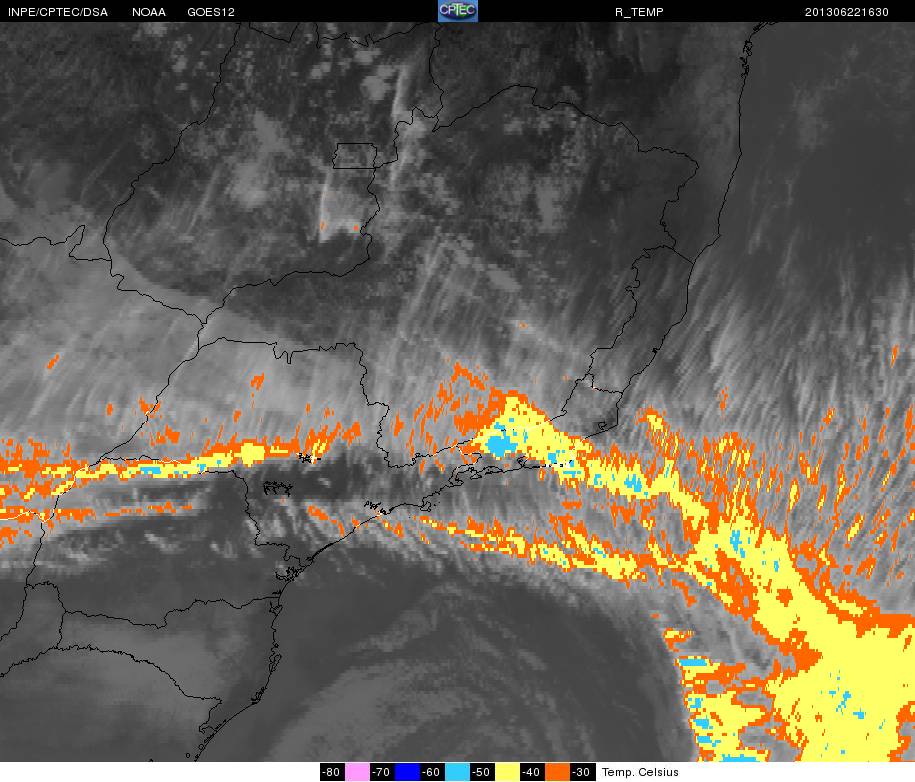Click the NOAA label in the header

(x=149, y=12)
